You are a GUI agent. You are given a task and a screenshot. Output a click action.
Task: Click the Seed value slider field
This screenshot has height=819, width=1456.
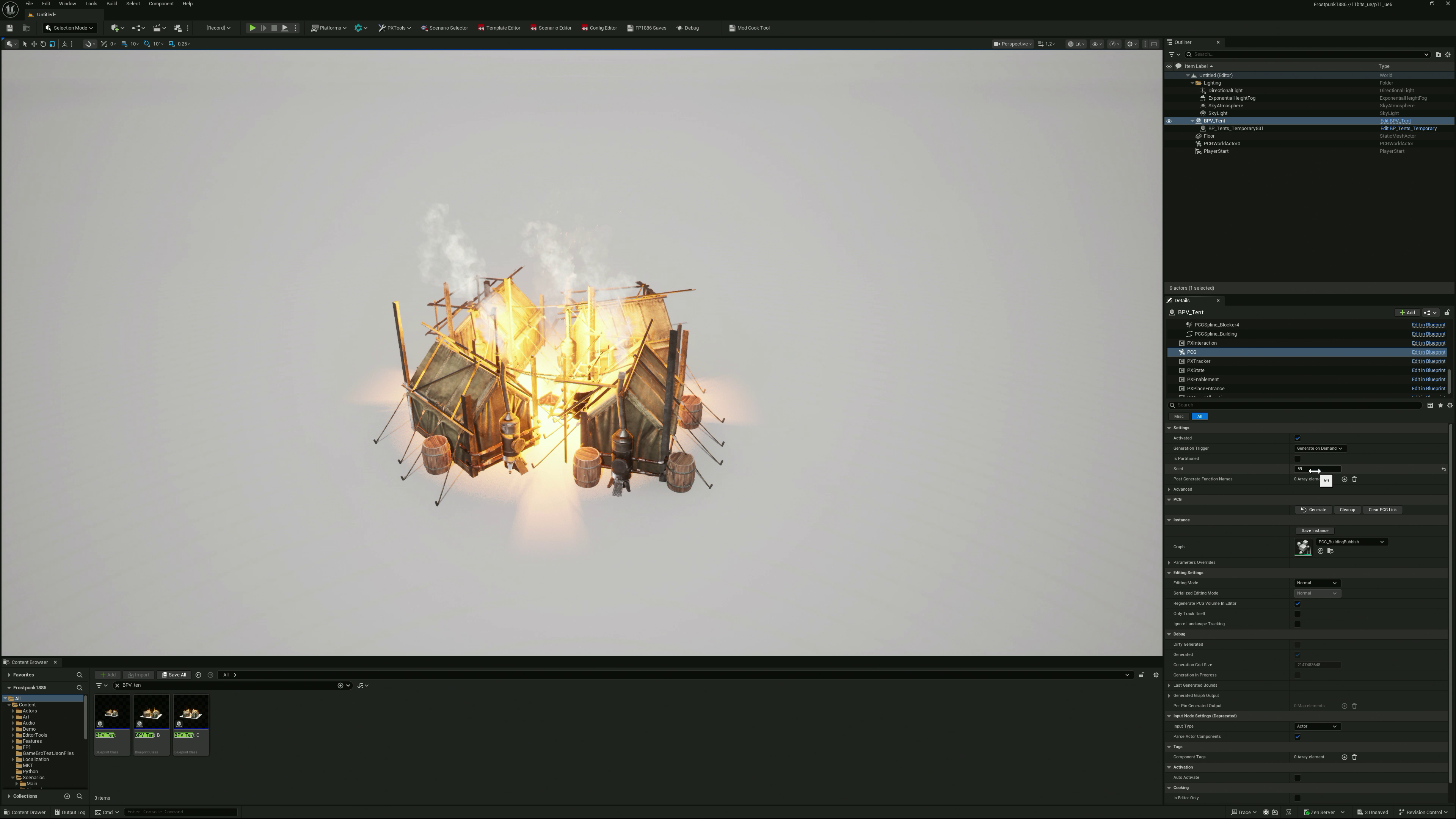(x=1317, y=469)
